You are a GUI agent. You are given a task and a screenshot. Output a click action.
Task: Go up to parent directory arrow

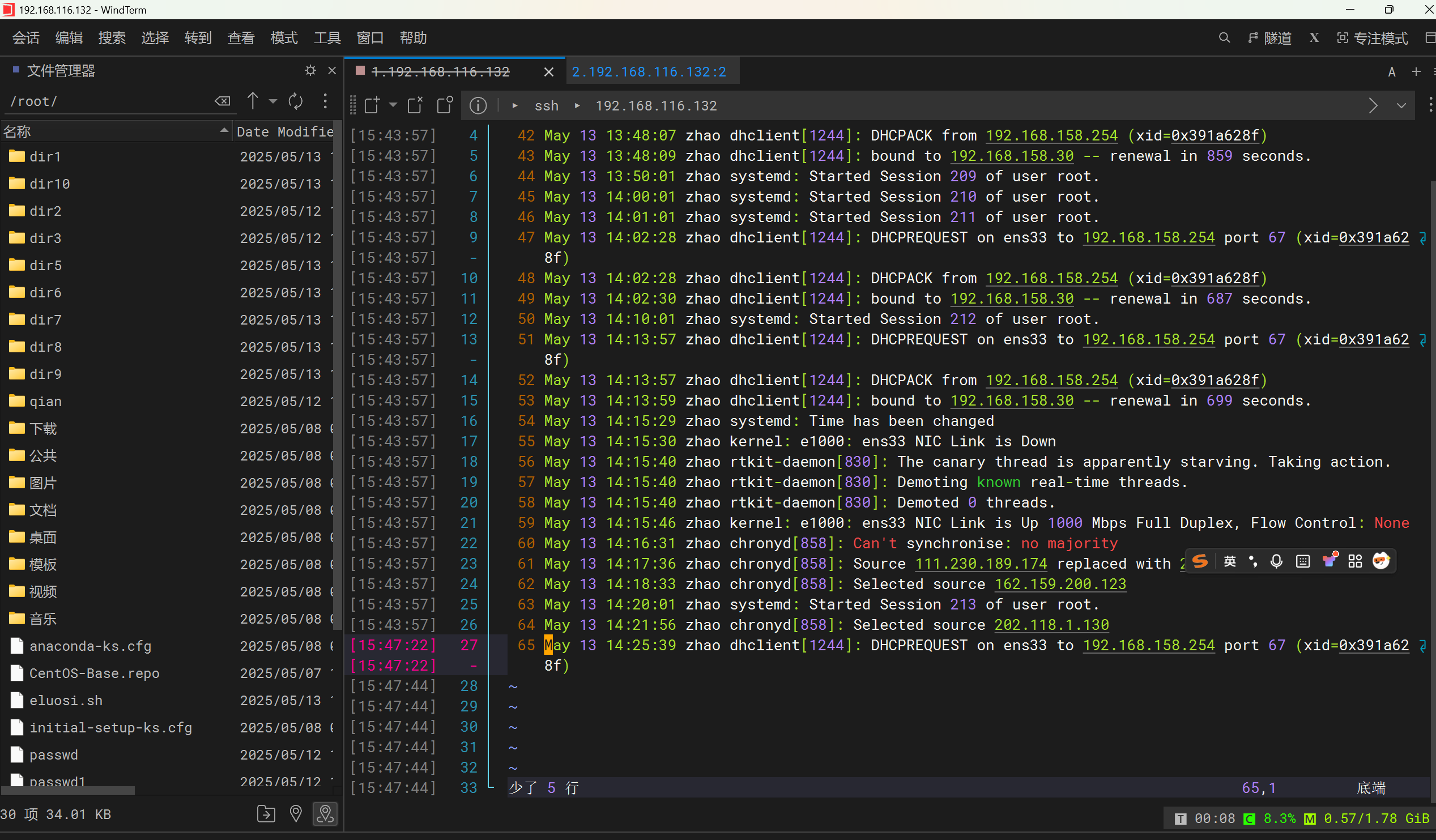pos(253,101)
